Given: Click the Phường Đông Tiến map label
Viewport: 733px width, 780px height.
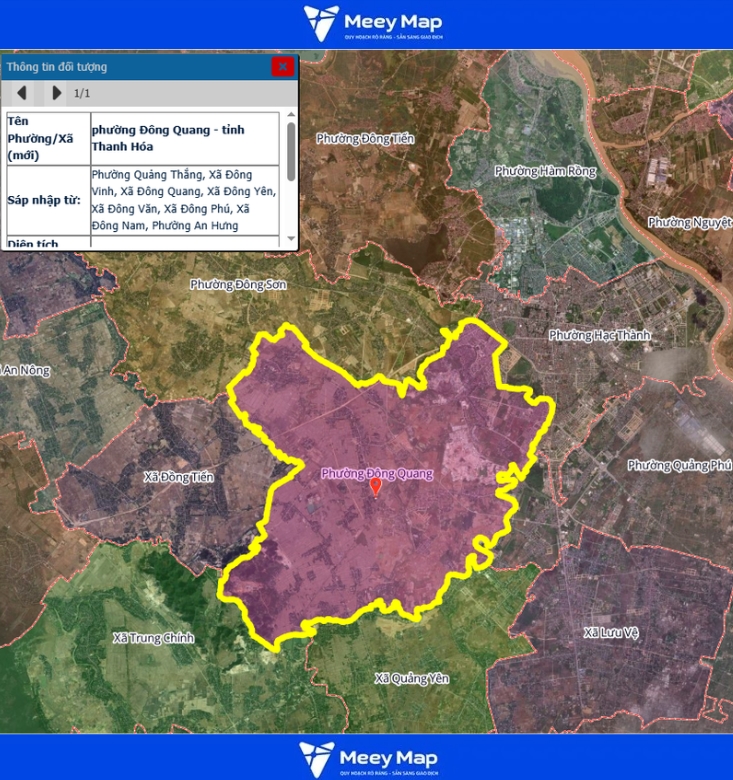Looking at the screenshot, I should click(x=365, y=138).
